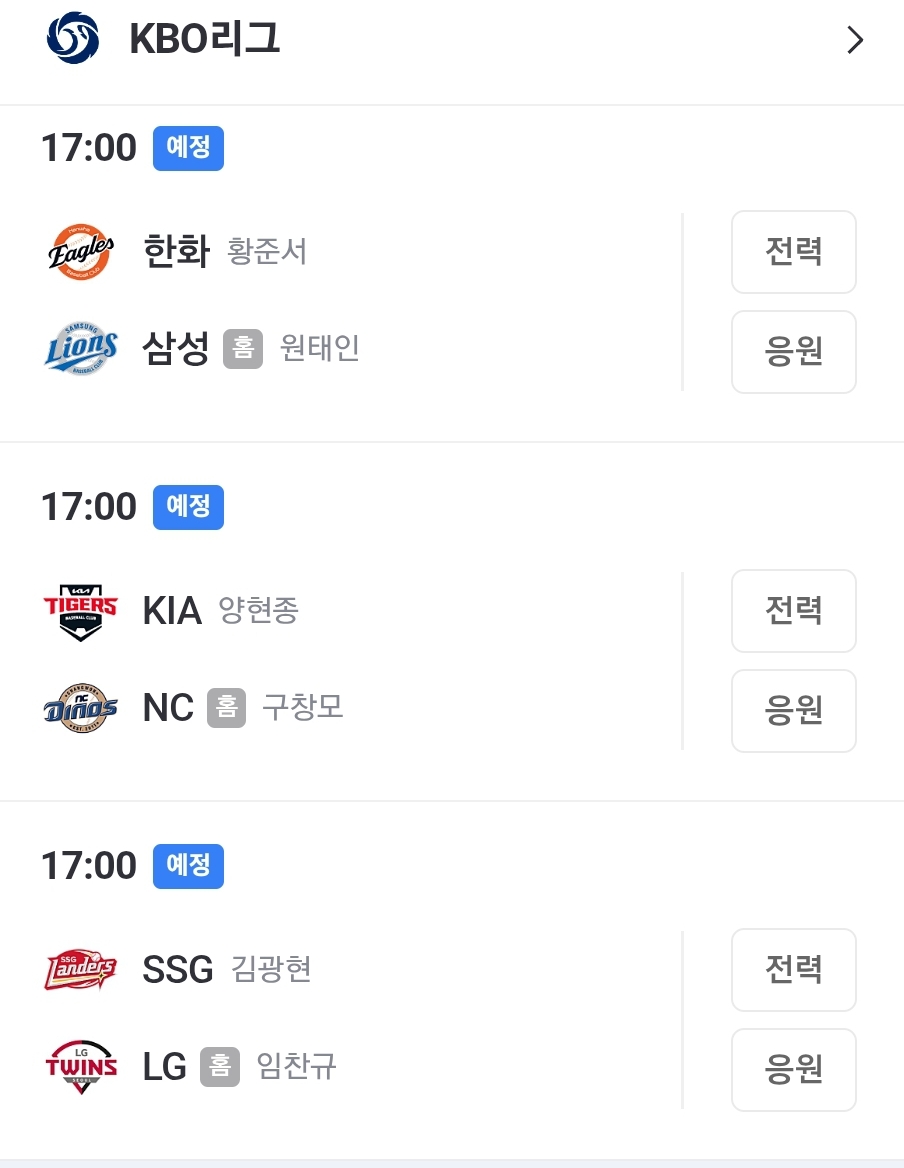Select starting pitcher 황준서 of 한화
Image resolution: width=904 pixels, height=1168 pixels.
(267, 251)
